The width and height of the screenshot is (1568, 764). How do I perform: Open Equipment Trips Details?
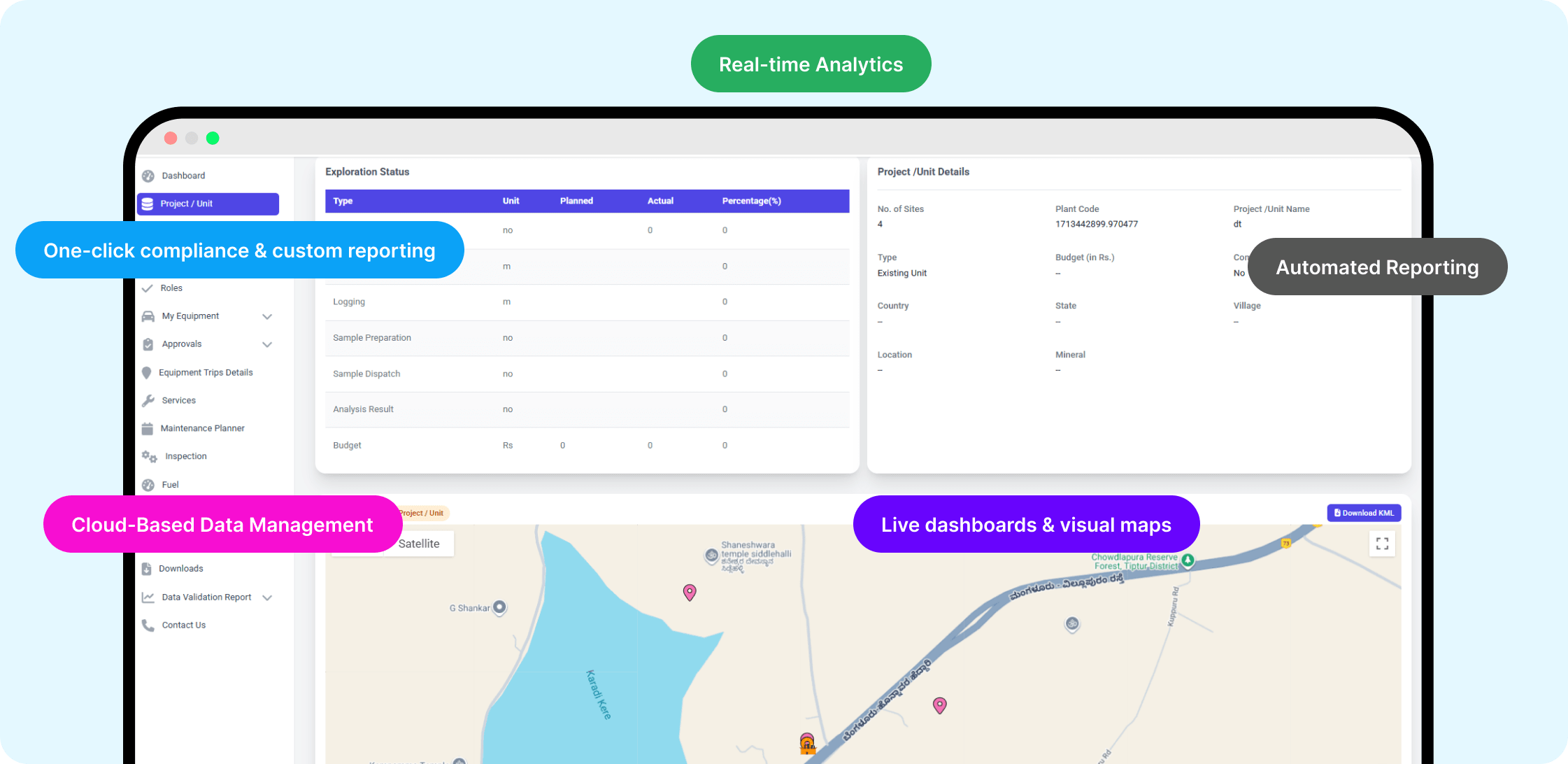coord(206,373)
